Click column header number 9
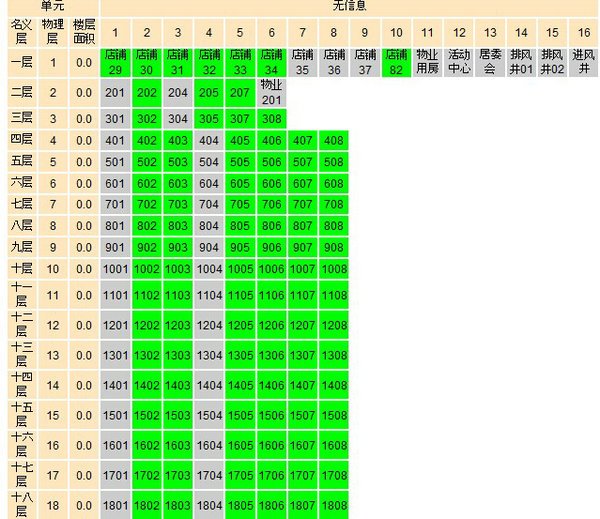The image size is (600, 519). point(365,33)
